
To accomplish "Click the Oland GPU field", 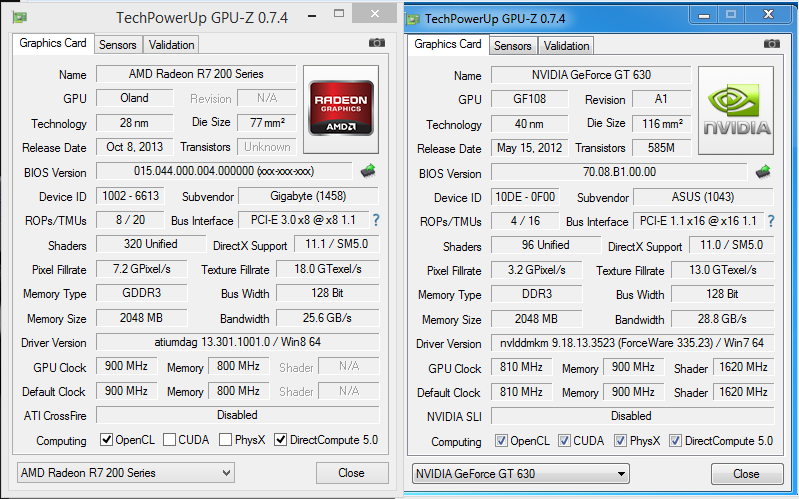I will (135, 98).
